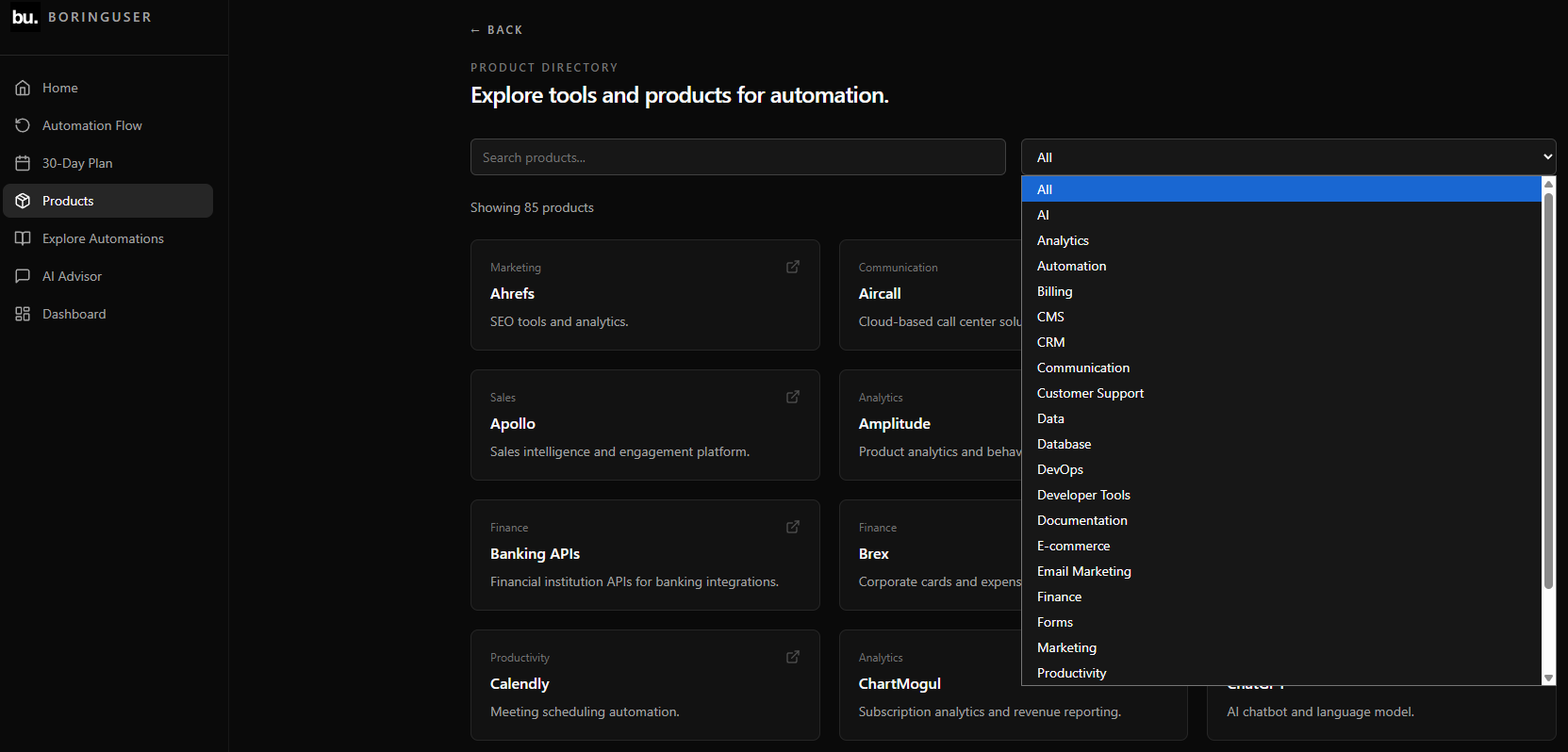Viewport: 1568px width, 752px height.
Task: Click dropdown list scrollbar thumb
Action: pos(1548,391)
